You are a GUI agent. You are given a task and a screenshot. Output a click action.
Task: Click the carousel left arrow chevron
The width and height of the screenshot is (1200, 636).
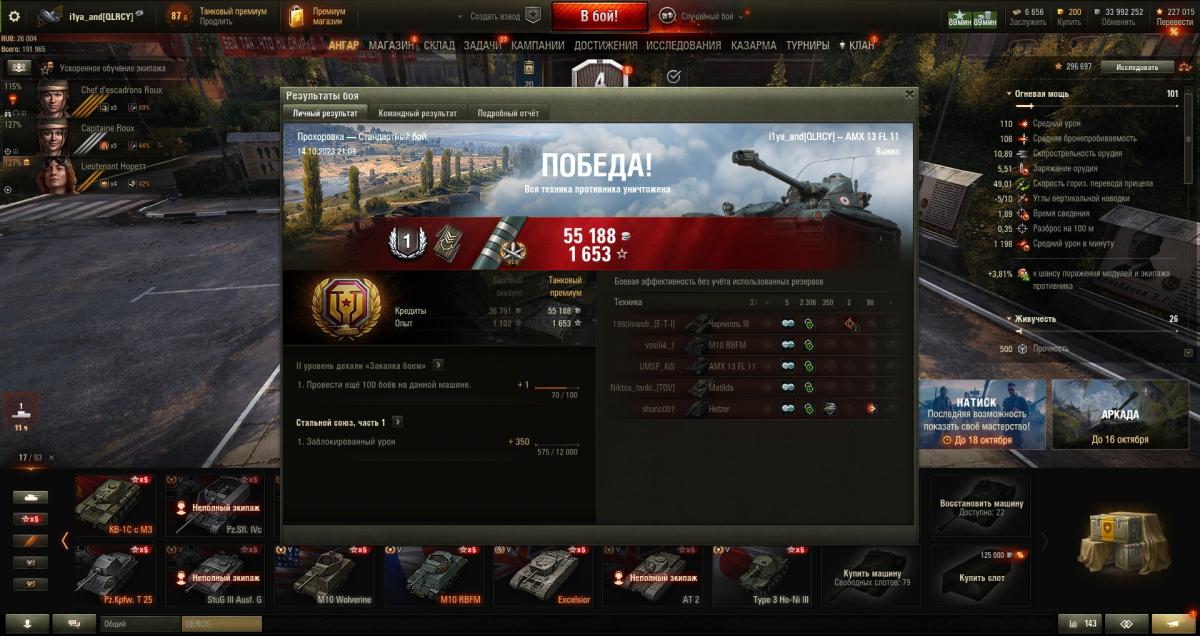(x=65, y=540)
